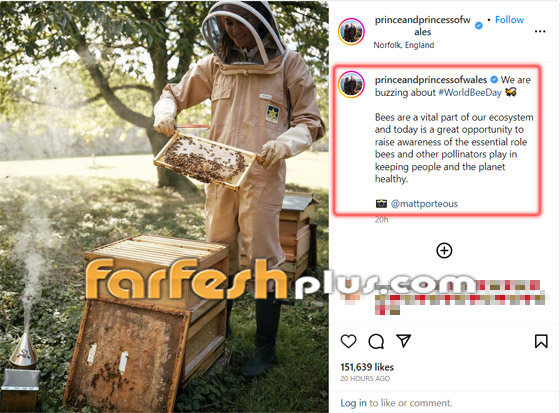The height and width of the screenshot is (413, 560).
Task: Open @mattporteous photographer profile
Action: (x=424, y=204)
